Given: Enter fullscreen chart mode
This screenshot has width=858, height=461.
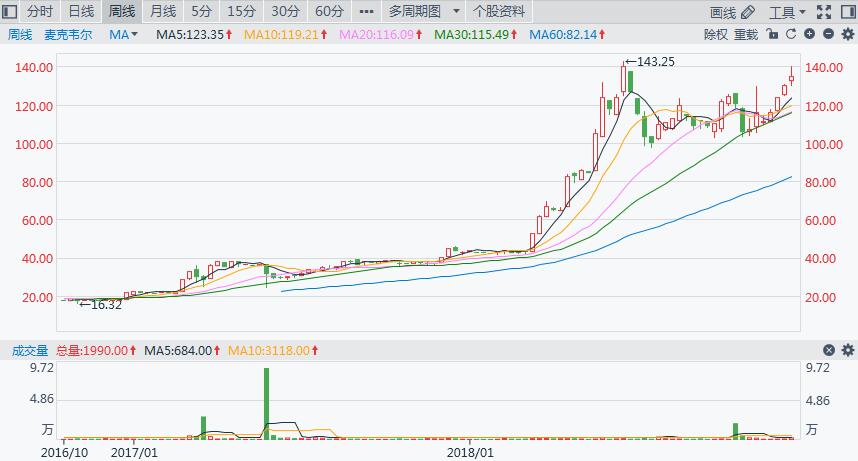Looking at the screenshot, I should [x=824, y=11].
